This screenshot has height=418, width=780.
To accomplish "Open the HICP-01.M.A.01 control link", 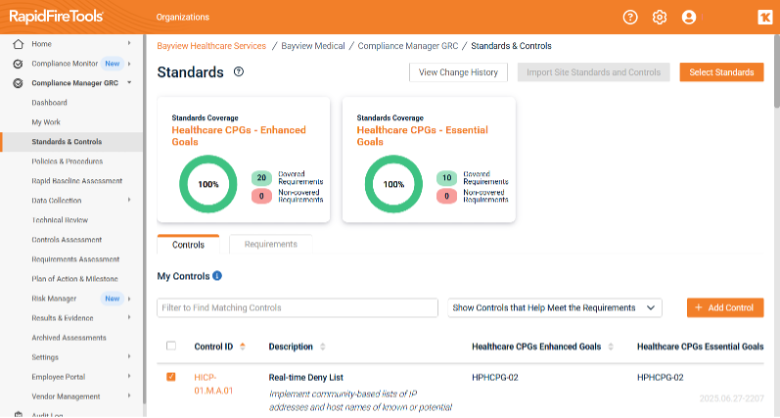I will 213,384.
